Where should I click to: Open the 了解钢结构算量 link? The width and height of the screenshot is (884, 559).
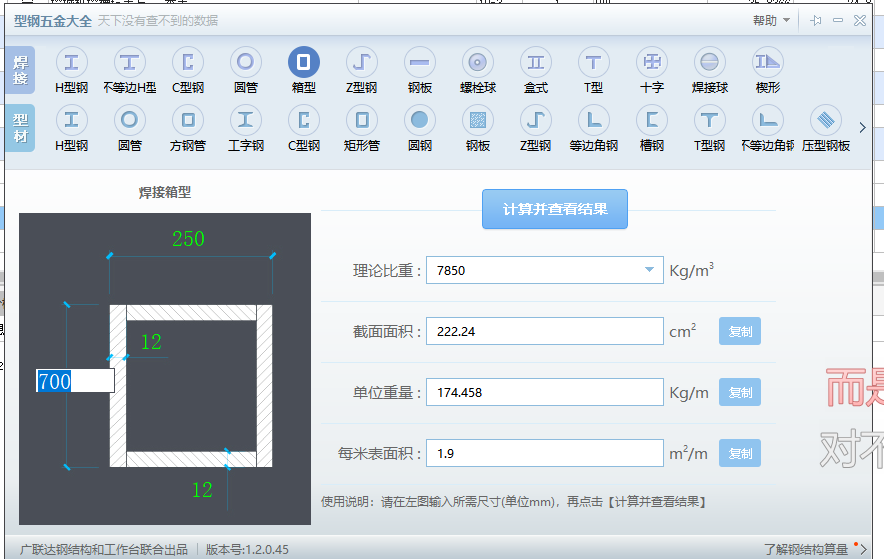point(806,549)
